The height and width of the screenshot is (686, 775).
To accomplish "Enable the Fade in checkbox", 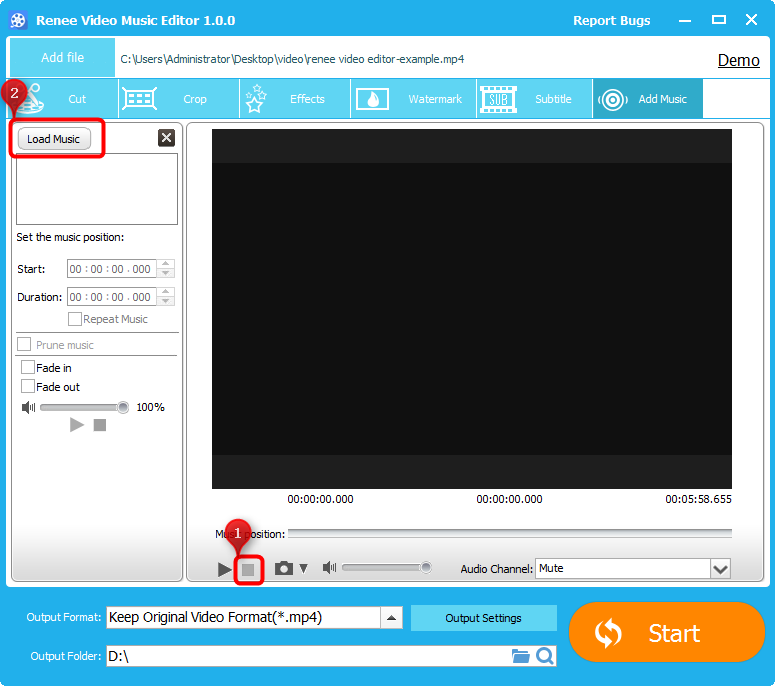I will click(x=28, y=368).
